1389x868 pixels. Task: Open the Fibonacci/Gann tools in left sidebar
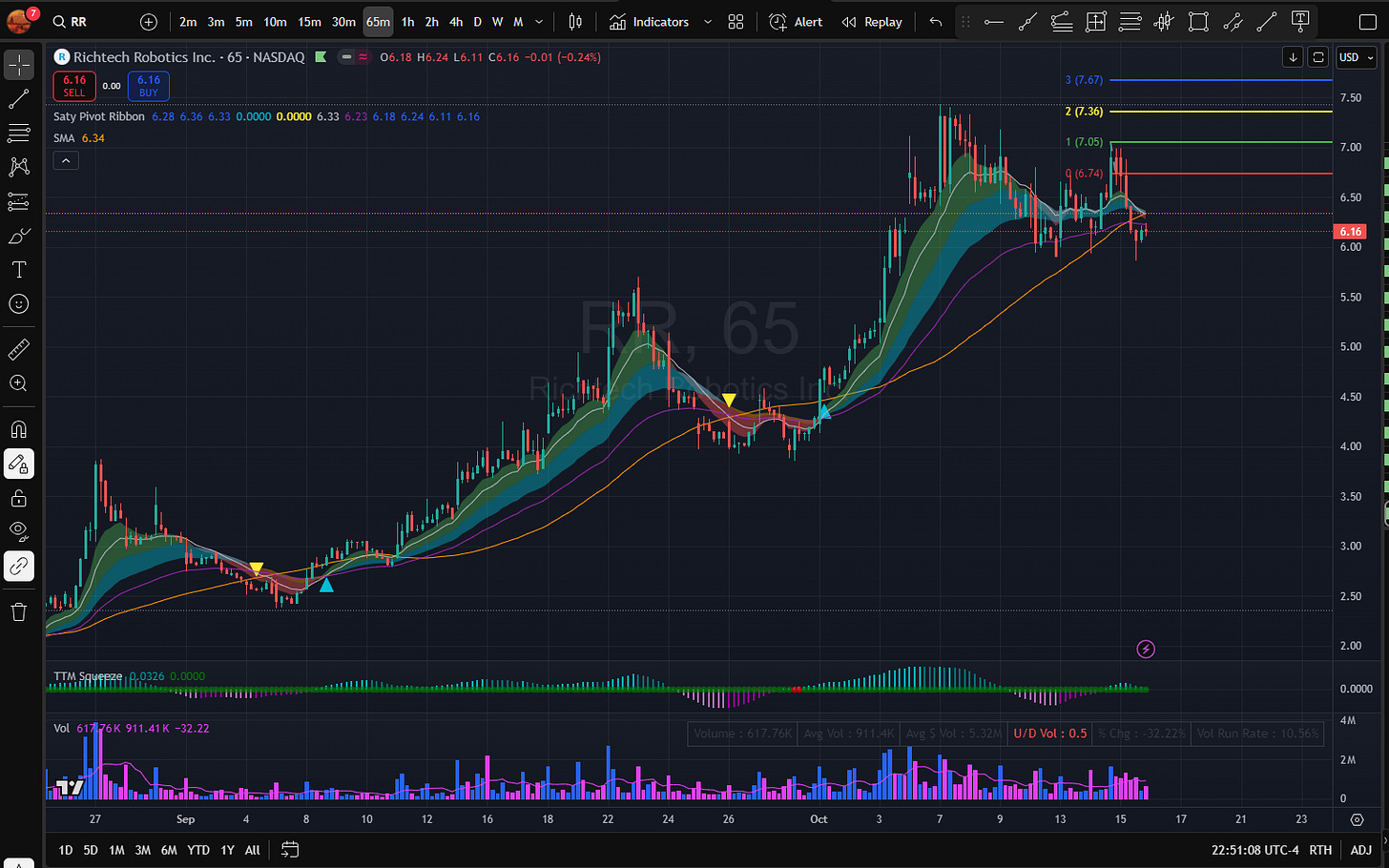click(18, 133)
